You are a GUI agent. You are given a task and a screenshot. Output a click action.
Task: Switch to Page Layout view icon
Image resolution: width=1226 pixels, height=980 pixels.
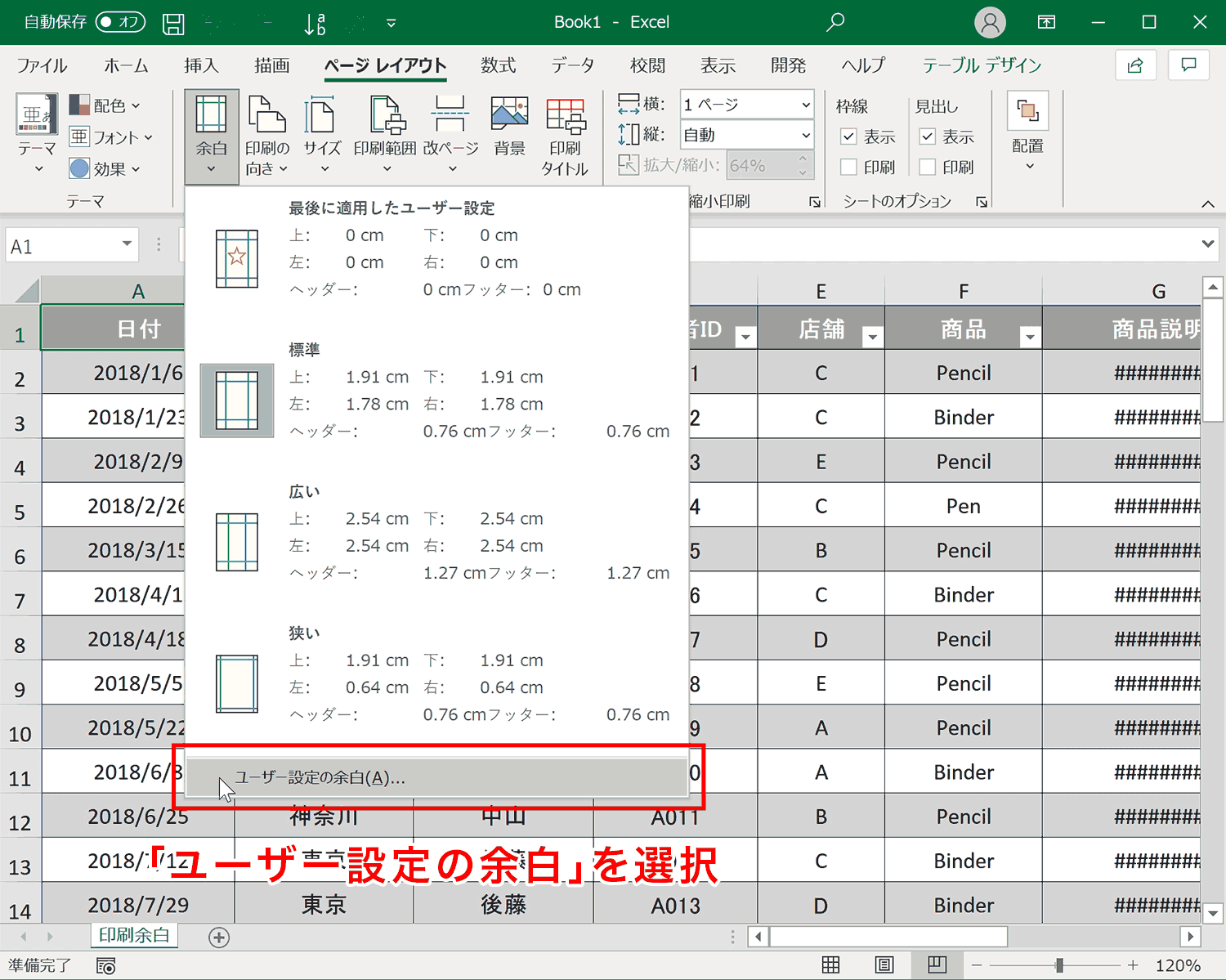(884, 965)
